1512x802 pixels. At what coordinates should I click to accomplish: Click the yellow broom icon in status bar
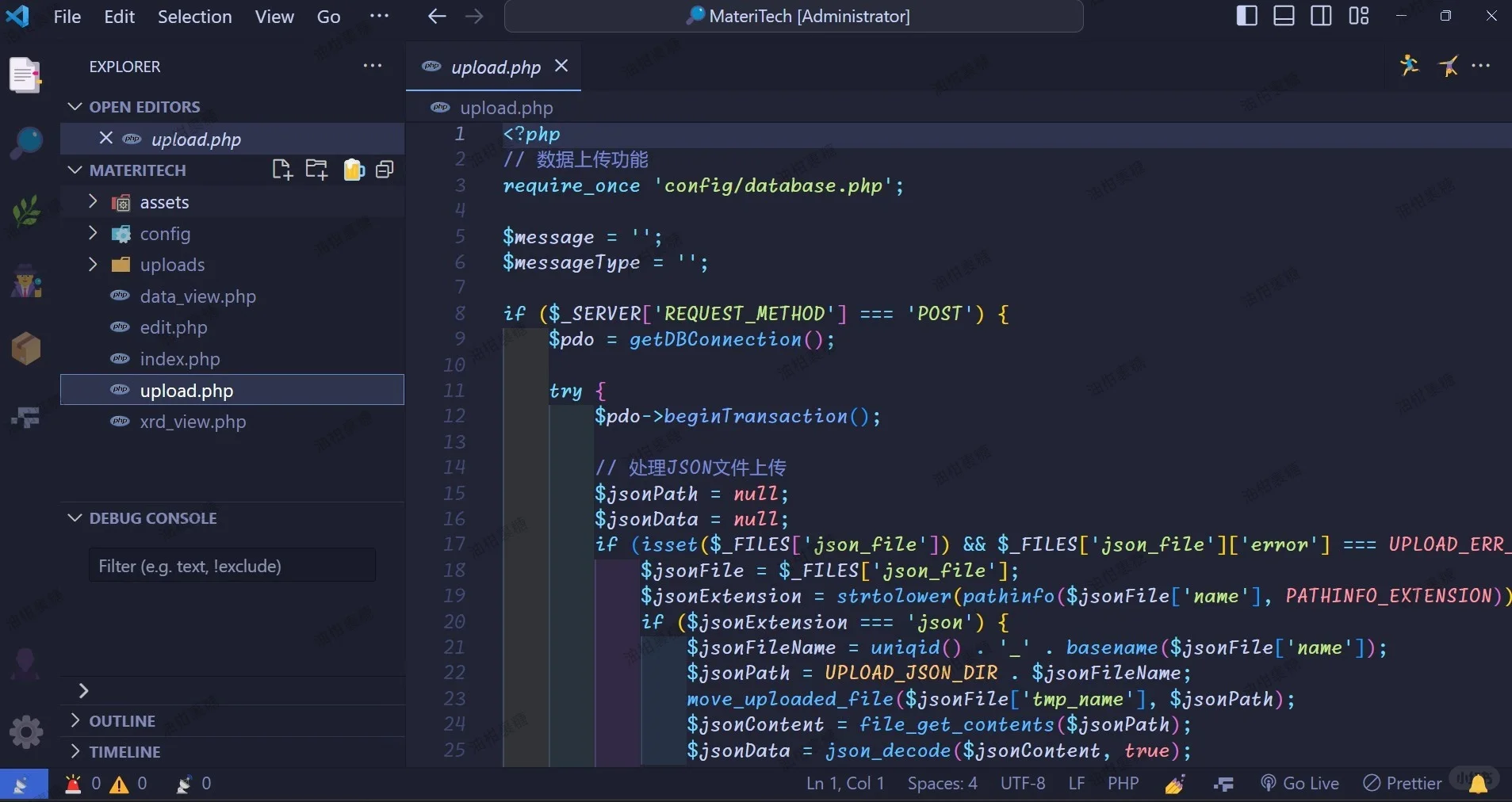pos(1175,784)
